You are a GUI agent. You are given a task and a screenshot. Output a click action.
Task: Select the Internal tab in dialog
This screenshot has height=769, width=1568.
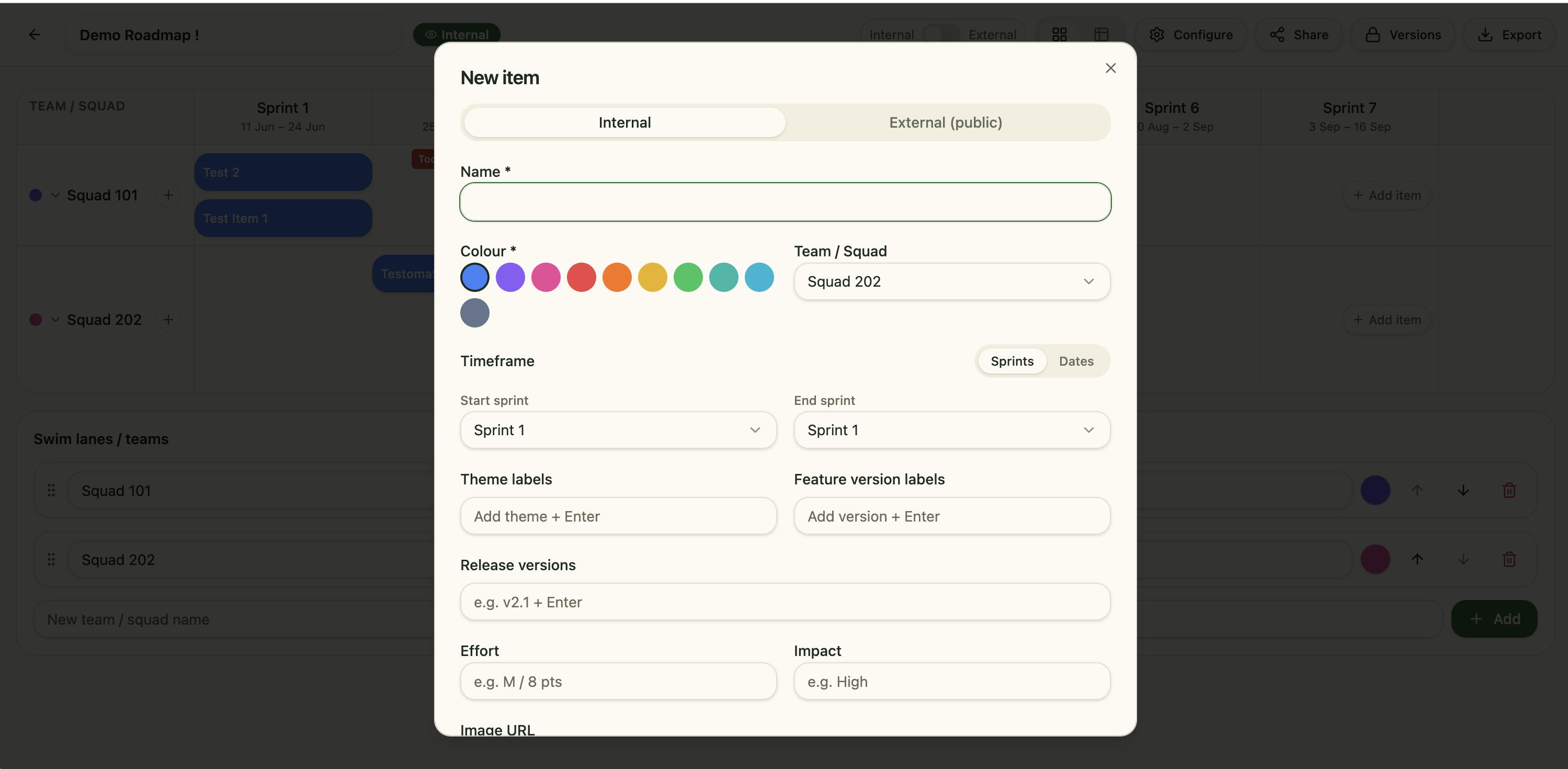624,122
